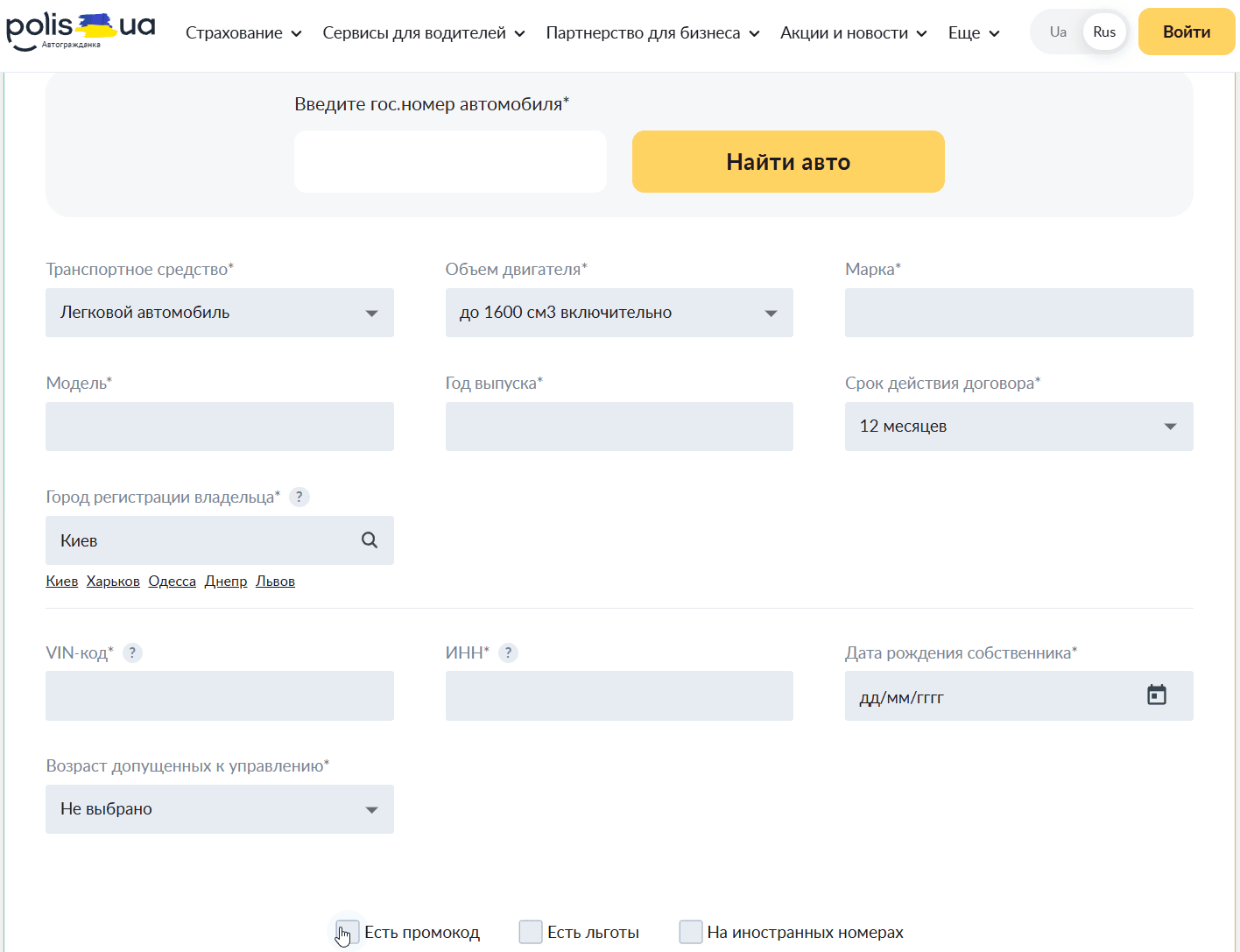1240x952 pixels.
Task: Open the calendar icon for owner birth date
Action: [1157, 694]
